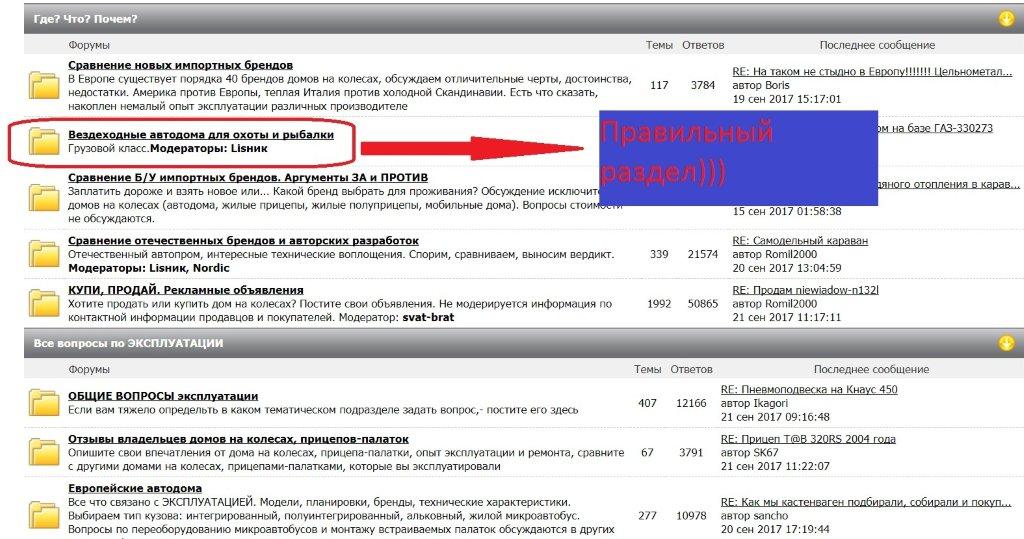This screenshot has width=1024, height=539.
Task: Open last post link mentioning ГАЗ-330273
Action: click(x=935, y=128)
